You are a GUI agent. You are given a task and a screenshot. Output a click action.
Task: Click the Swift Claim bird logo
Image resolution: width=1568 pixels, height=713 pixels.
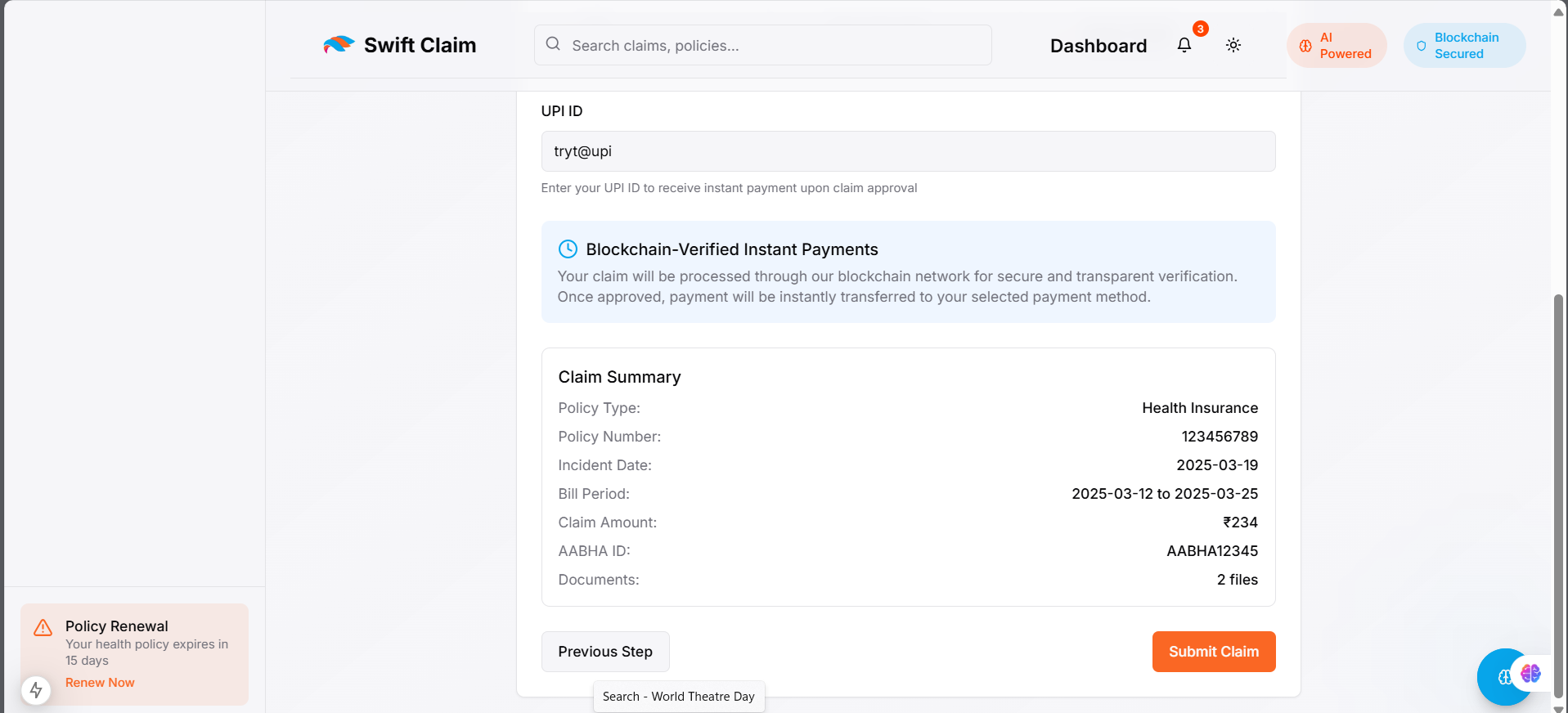[x=339, y=44]
